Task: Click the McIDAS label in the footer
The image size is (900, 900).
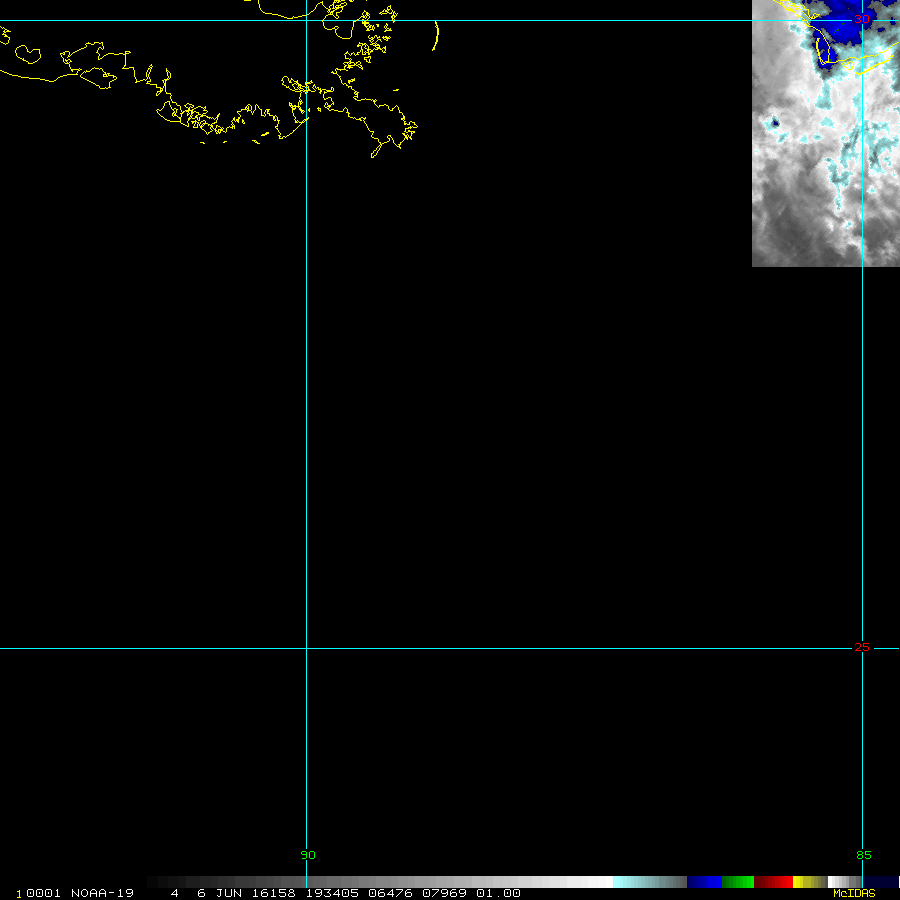Action: coord(854,893)
